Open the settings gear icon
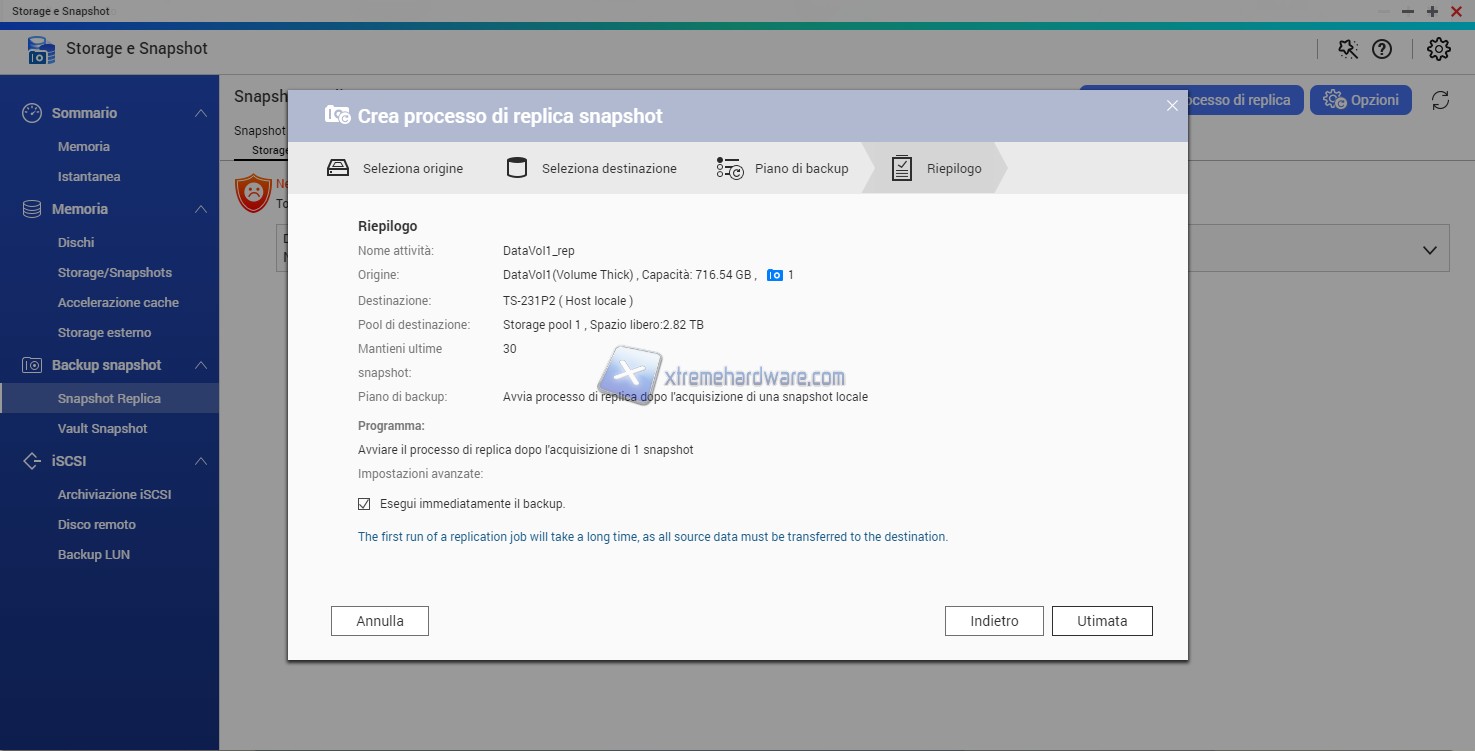1475x751 pixels. pyautogui.click(x=1438, y=49)
